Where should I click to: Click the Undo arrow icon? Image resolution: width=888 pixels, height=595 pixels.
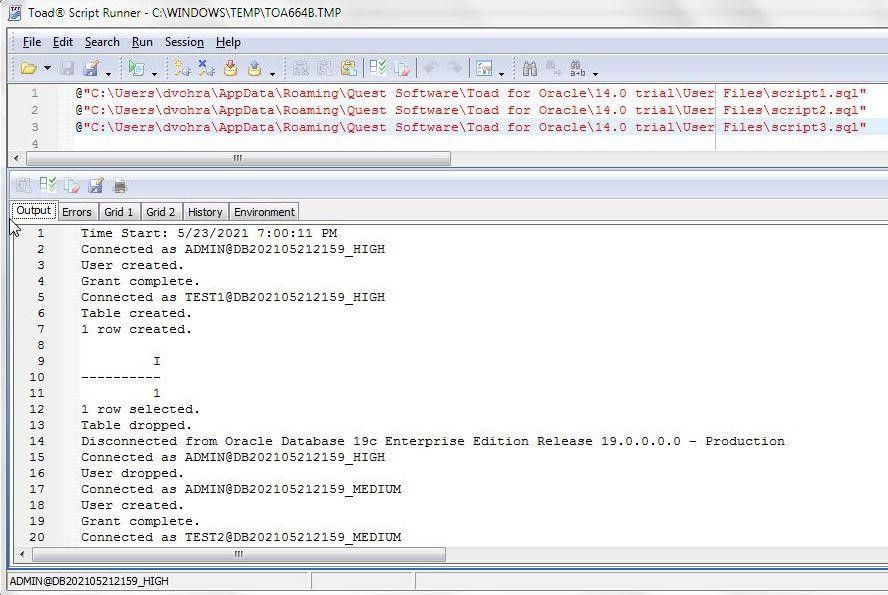pos(430,69)
